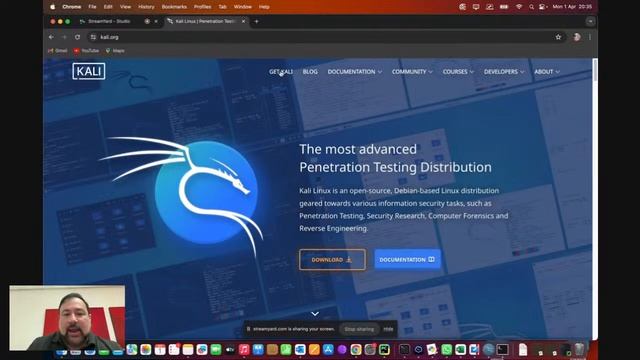The width and height of the screenshot is (640, 360).
Task: Click the blue DOCUMENTATION button
Action: (407, 260)
